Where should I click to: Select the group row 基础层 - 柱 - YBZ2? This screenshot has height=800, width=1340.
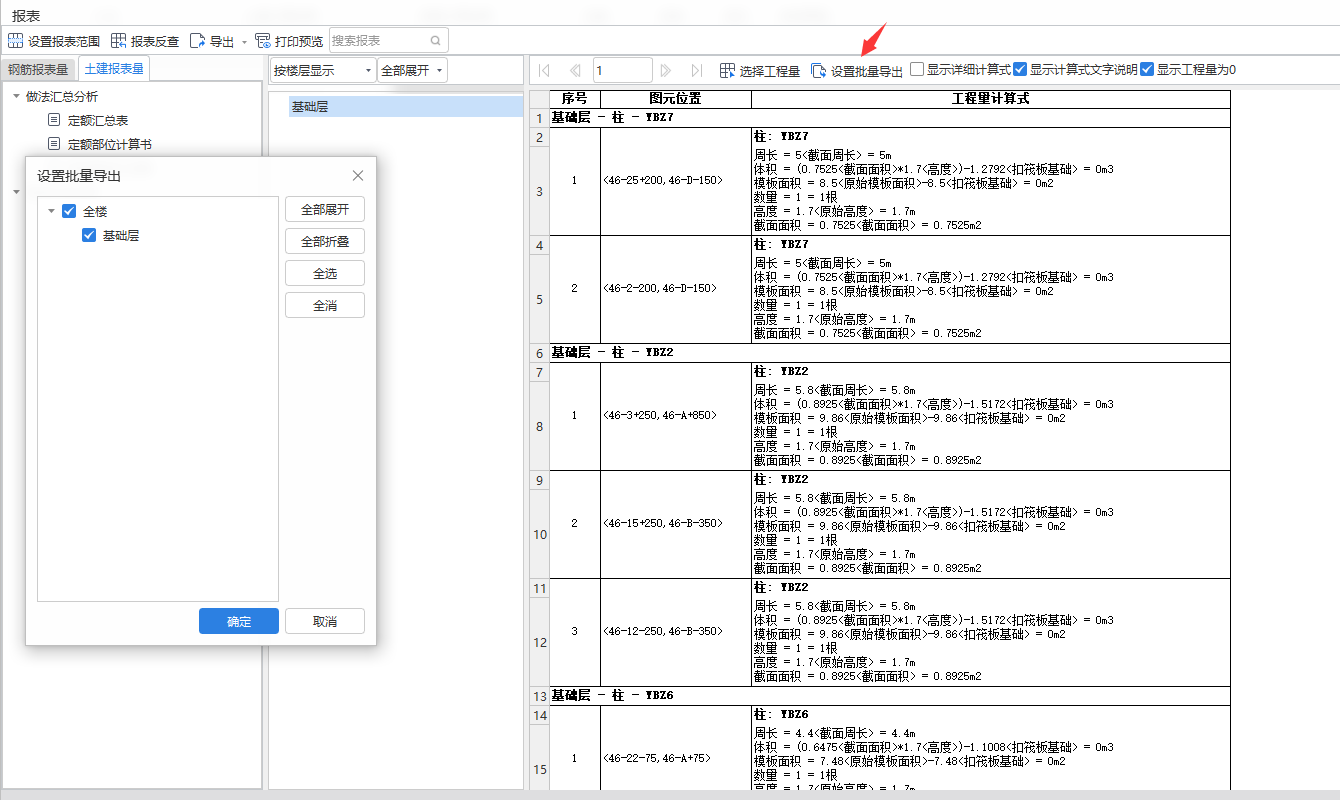(x=889, y=352)
